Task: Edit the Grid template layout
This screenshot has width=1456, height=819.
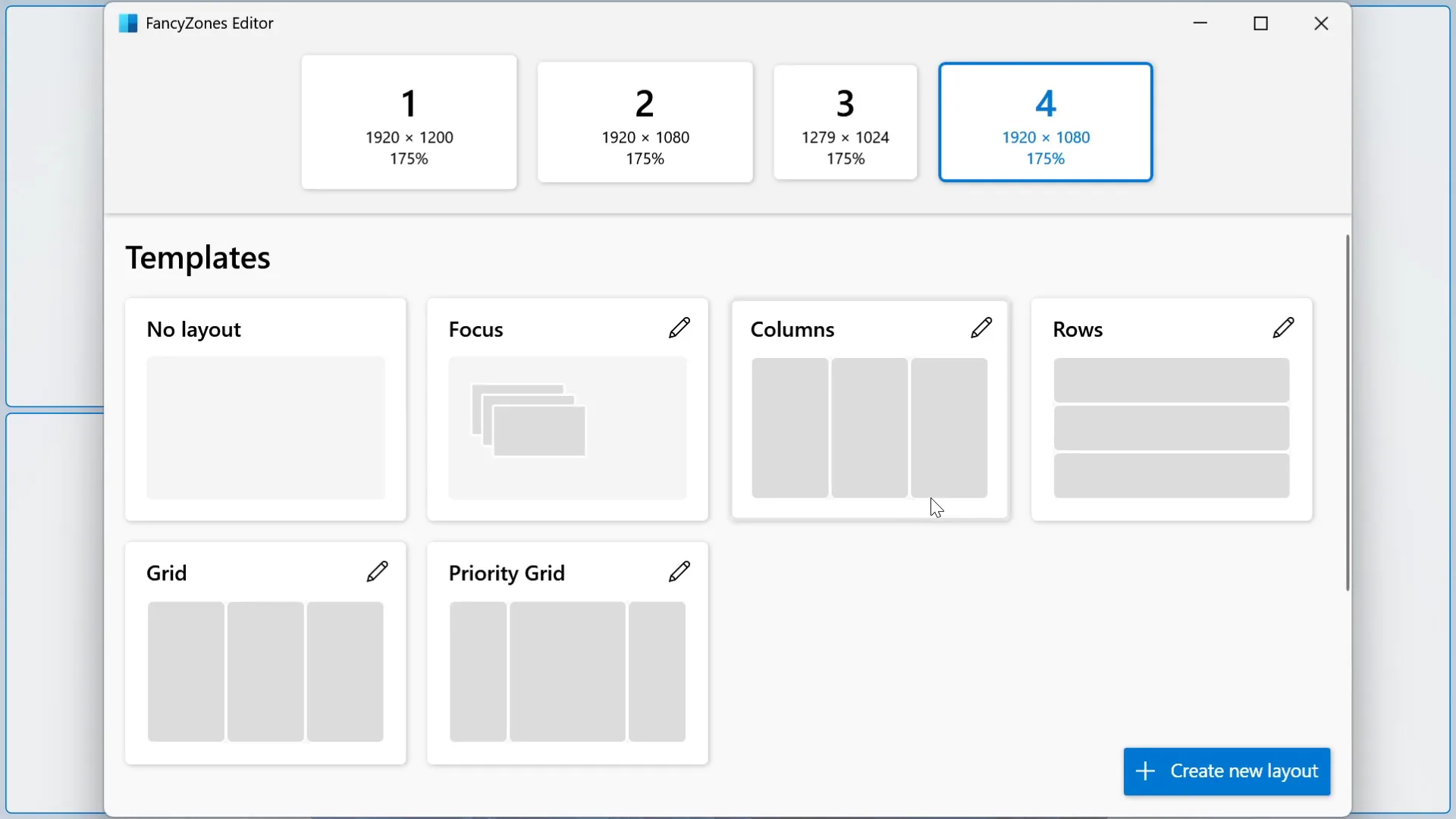Action: (x=378, y=571)
